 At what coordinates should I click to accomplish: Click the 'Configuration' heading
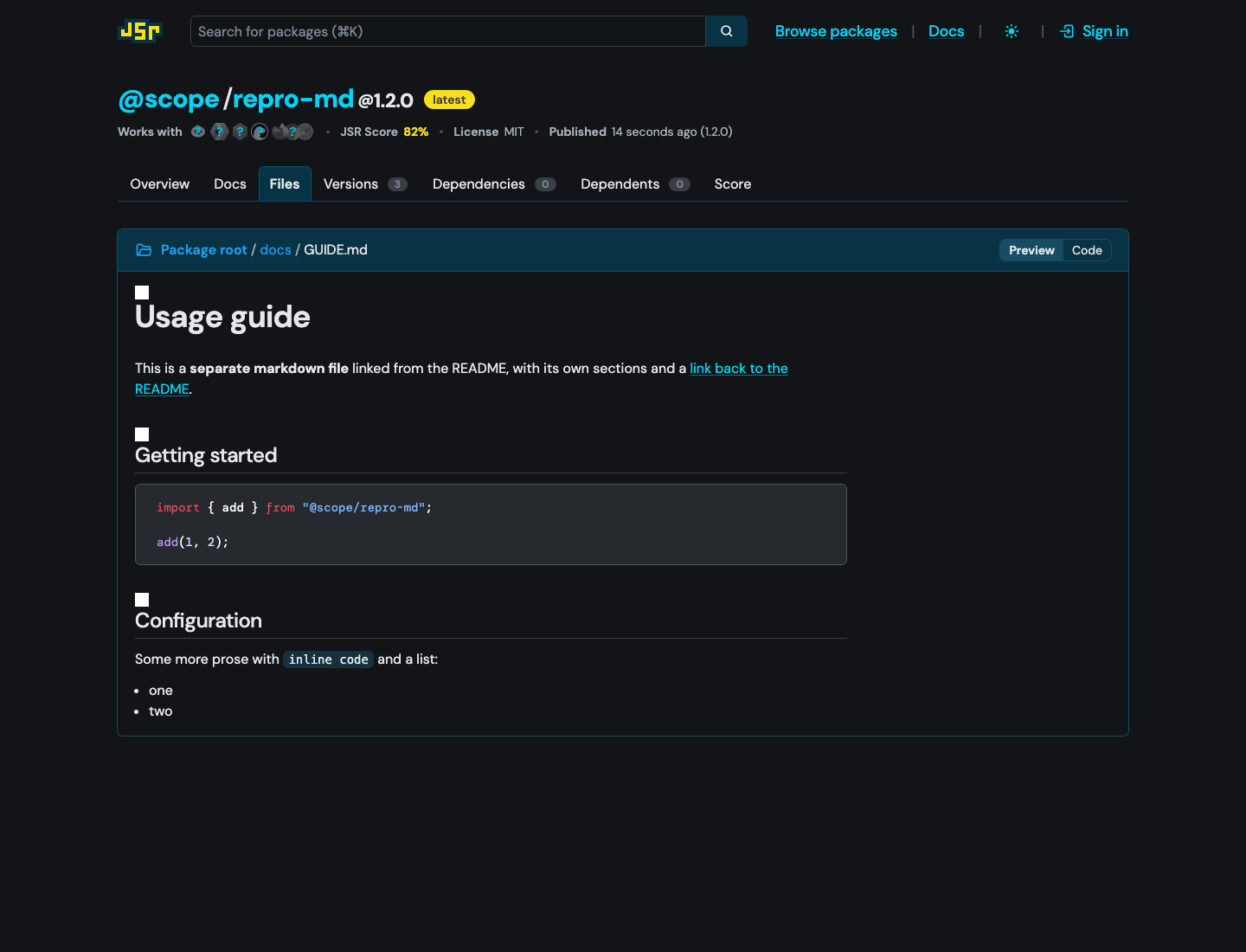point(198,621)
